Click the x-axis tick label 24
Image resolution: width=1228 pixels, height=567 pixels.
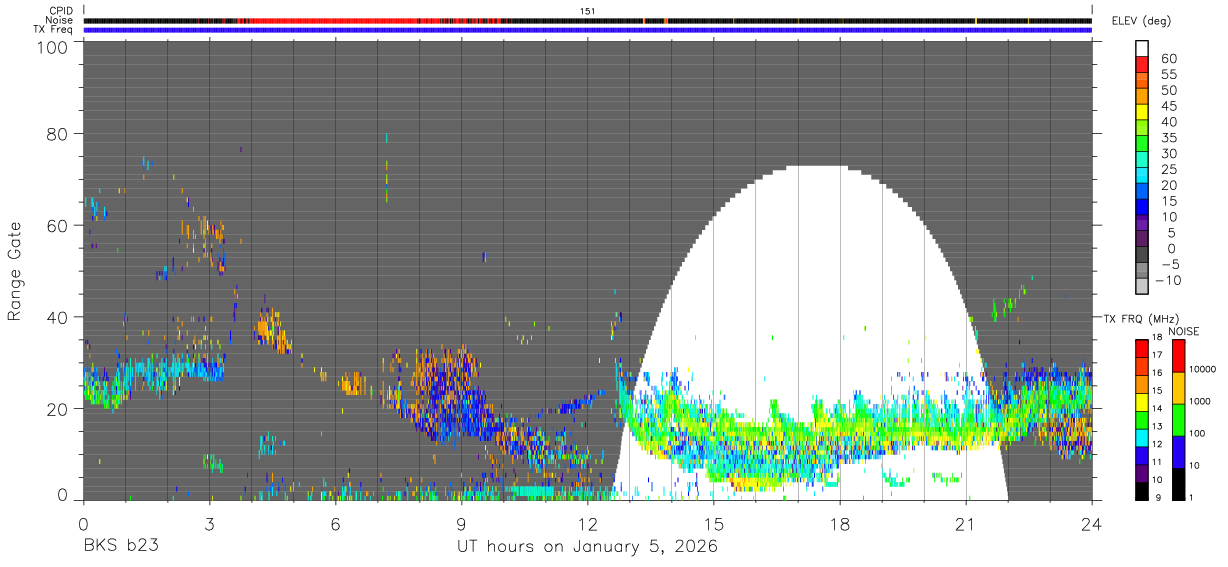[1092, 524]
